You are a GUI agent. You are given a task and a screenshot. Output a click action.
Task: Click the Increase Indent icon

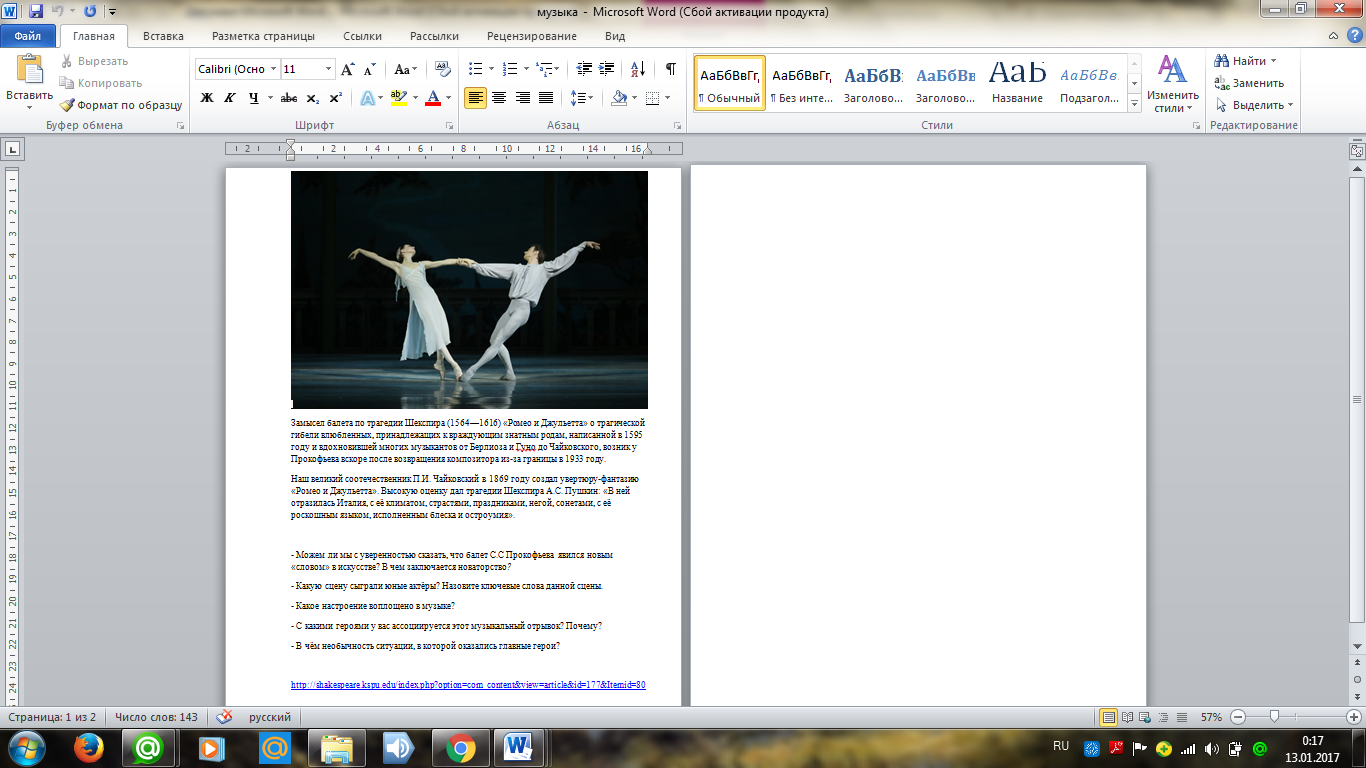pos(608,69)
